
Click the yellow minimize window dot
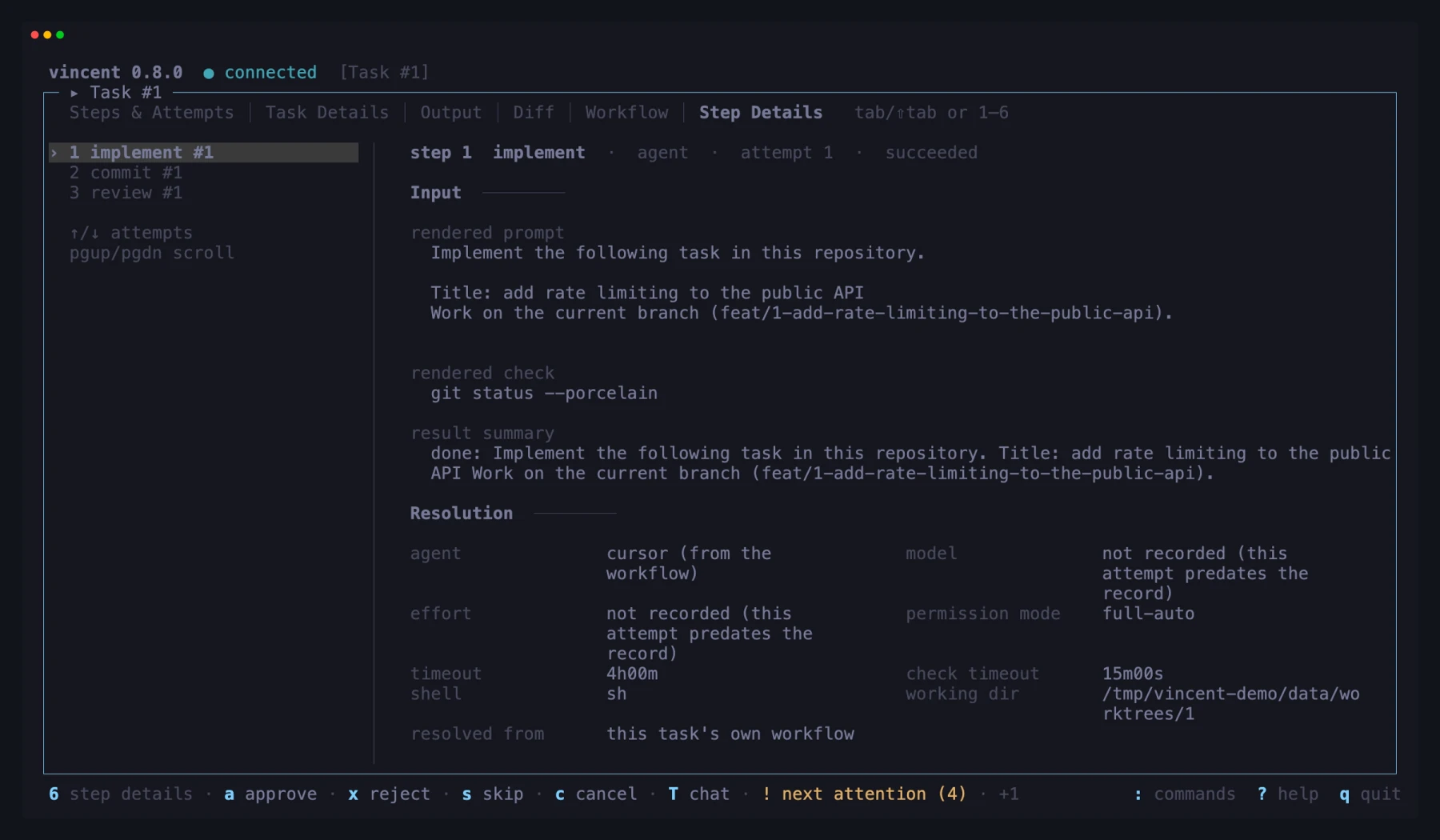[x=47, y=35]
